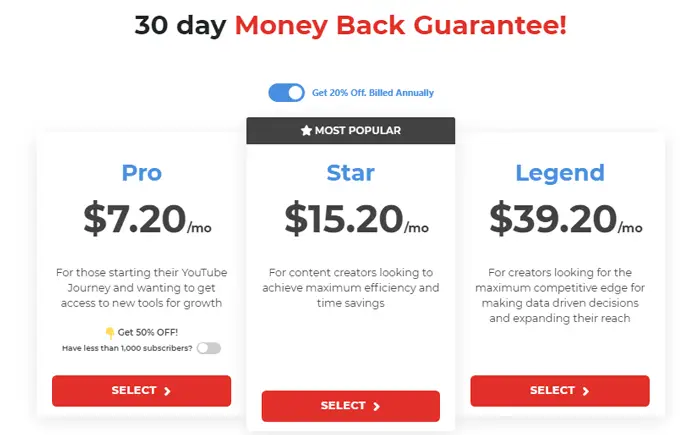The width and height of the screenshot is (700, 435).
Task: Click the Star plan title
Action: [350, 173]
